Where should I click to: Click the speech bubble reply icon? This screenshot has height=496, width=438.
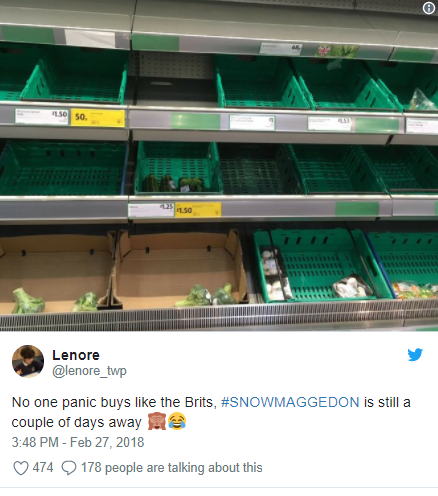tap(69, 468)
